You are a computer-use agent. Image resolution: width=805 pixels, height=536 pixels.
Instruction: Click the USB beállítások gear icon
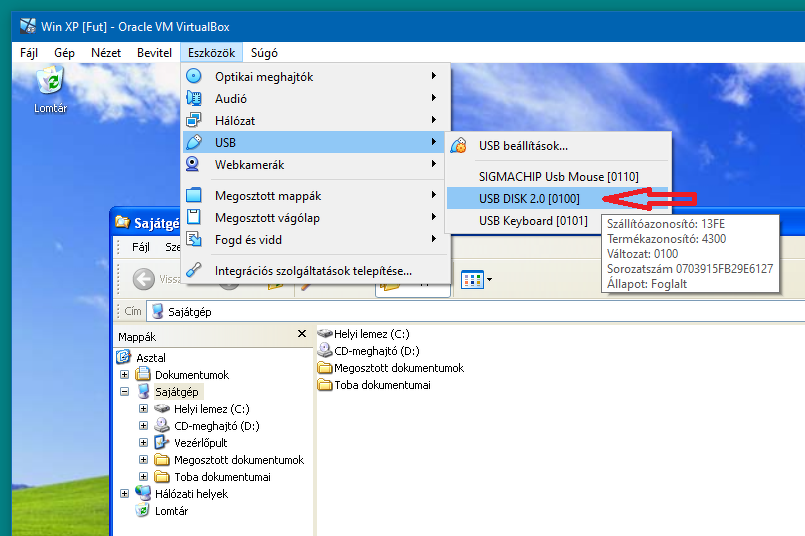tap(458, 146)
